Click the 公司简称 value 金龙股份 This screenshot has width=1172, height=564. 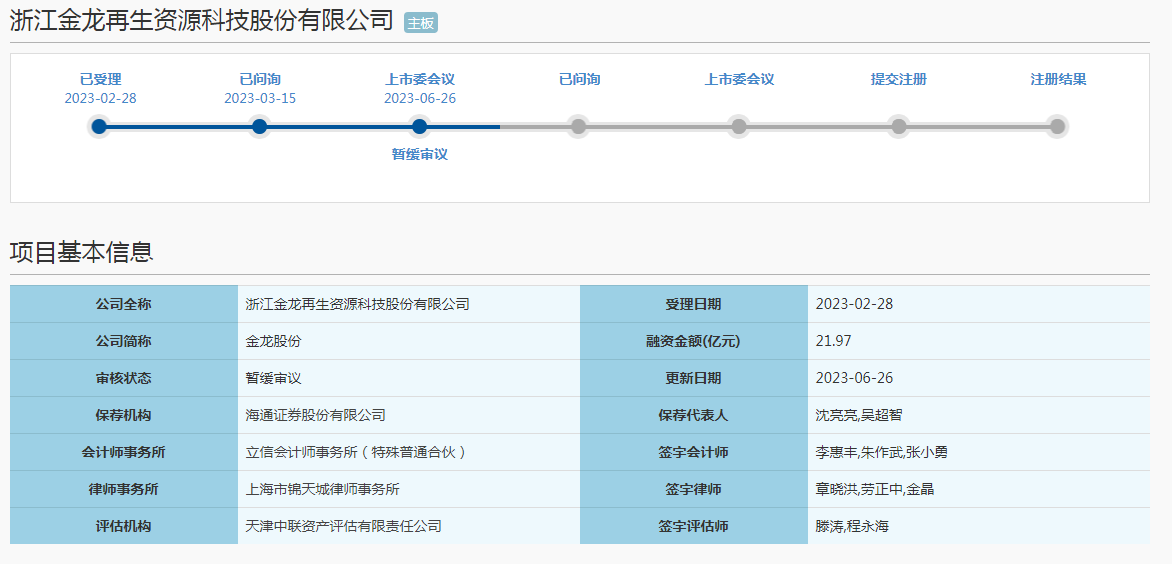coord(273,341)
